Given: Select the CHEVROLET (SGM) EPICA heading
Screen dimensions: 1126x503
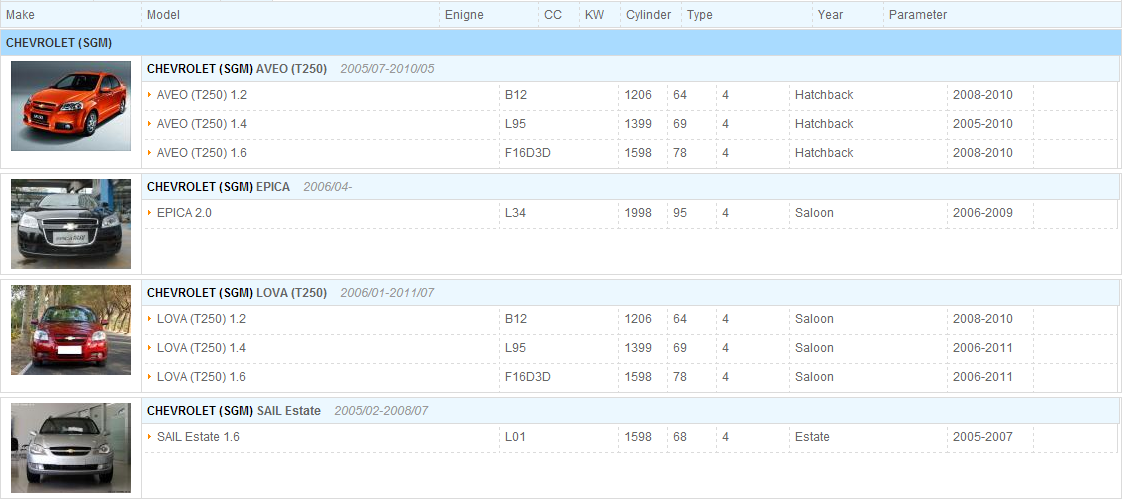Looking at the screenshot, I should pos(218,187).
